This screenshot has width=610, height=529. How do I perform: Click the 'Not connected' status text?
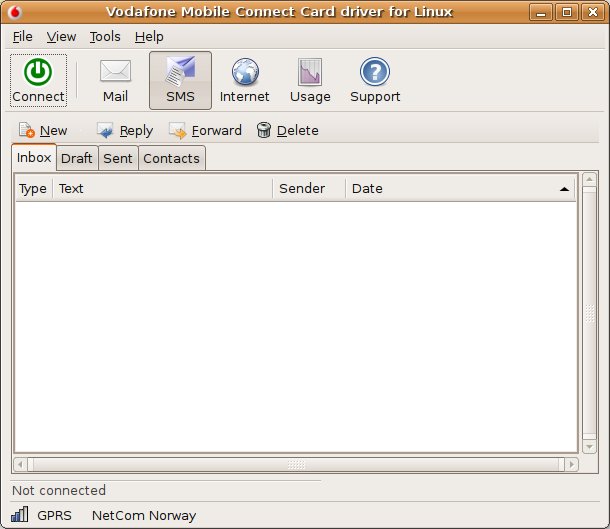(x=59, y=490)
